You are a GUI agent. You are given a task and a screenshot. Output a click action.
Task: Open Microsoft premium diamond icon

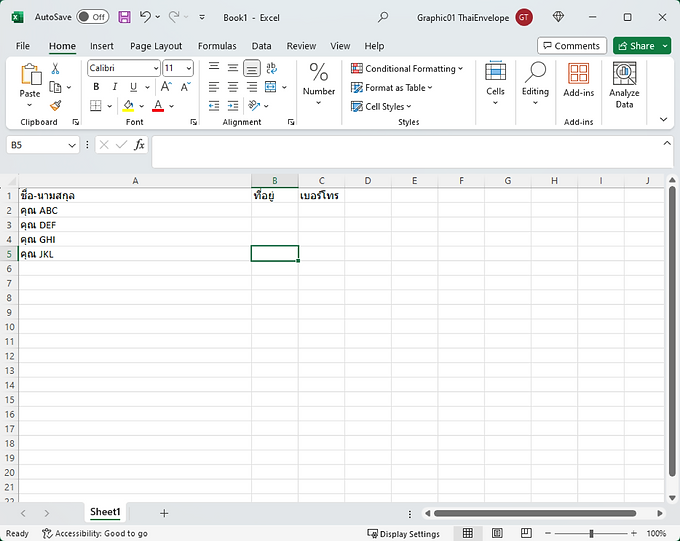[x=558, y=17]
